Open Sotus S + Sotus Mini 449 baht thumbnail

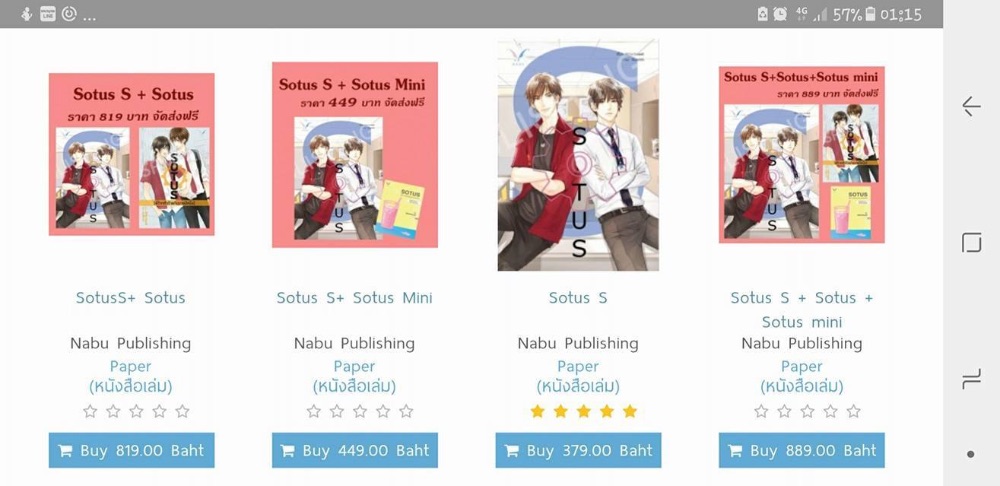point(355,154)
